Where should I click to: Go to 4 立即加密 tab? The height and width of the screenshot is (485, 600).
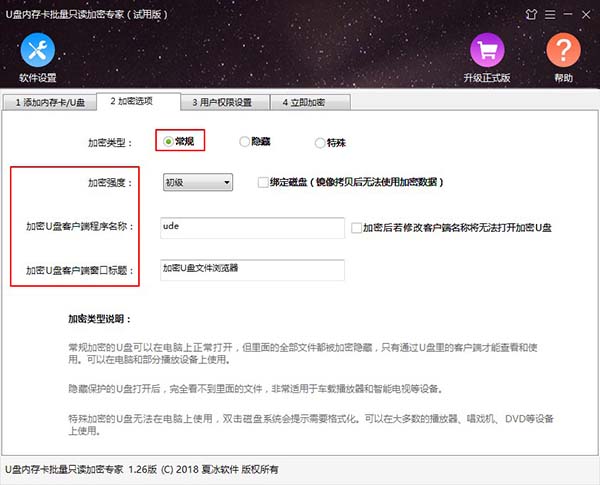(310, 103)
